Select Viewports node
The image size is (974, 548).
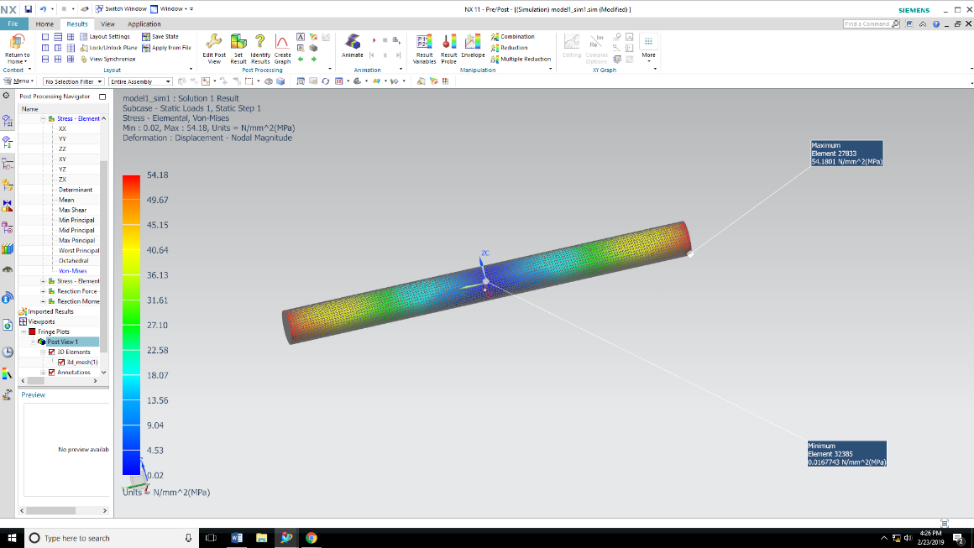pos(42,322)
